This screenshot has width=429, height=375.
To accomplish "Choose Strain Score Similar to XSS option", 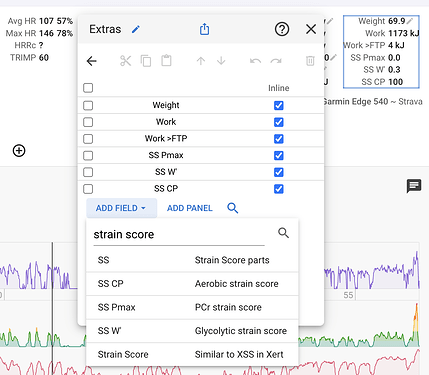I will pyautogui.click(x=192, y=354).
